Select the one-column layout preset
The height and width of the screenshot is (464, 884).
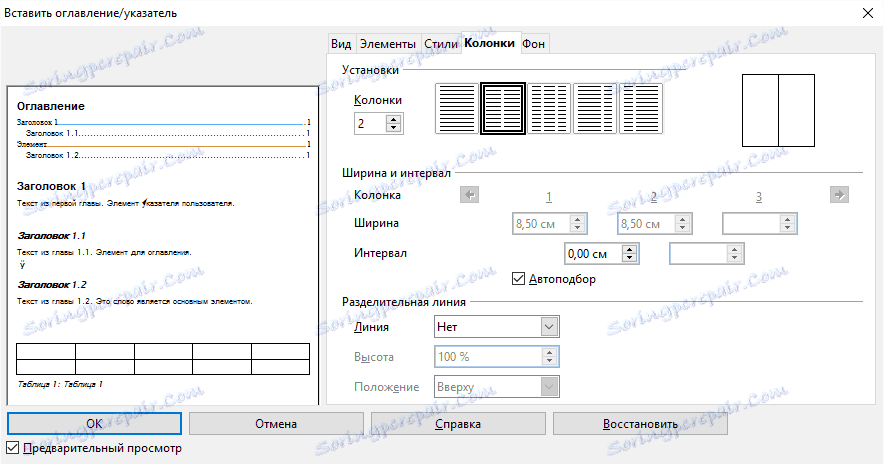pyautogui.click(x=457, y=108)
